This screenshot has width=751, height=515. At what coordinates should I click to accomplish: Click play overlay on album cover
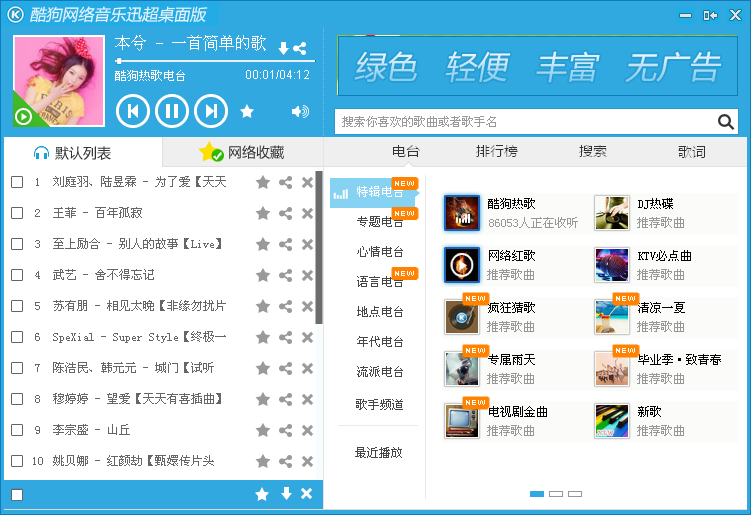point(23,116)
